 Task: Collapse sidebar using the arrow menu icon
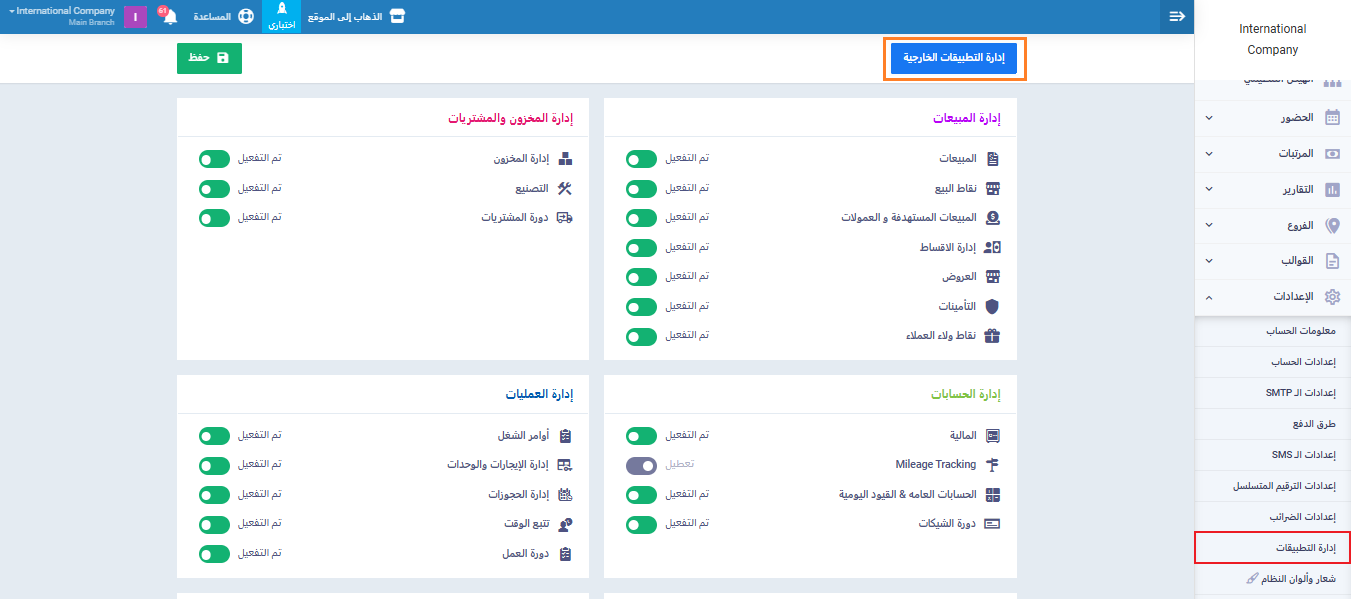coord(1177,17)
